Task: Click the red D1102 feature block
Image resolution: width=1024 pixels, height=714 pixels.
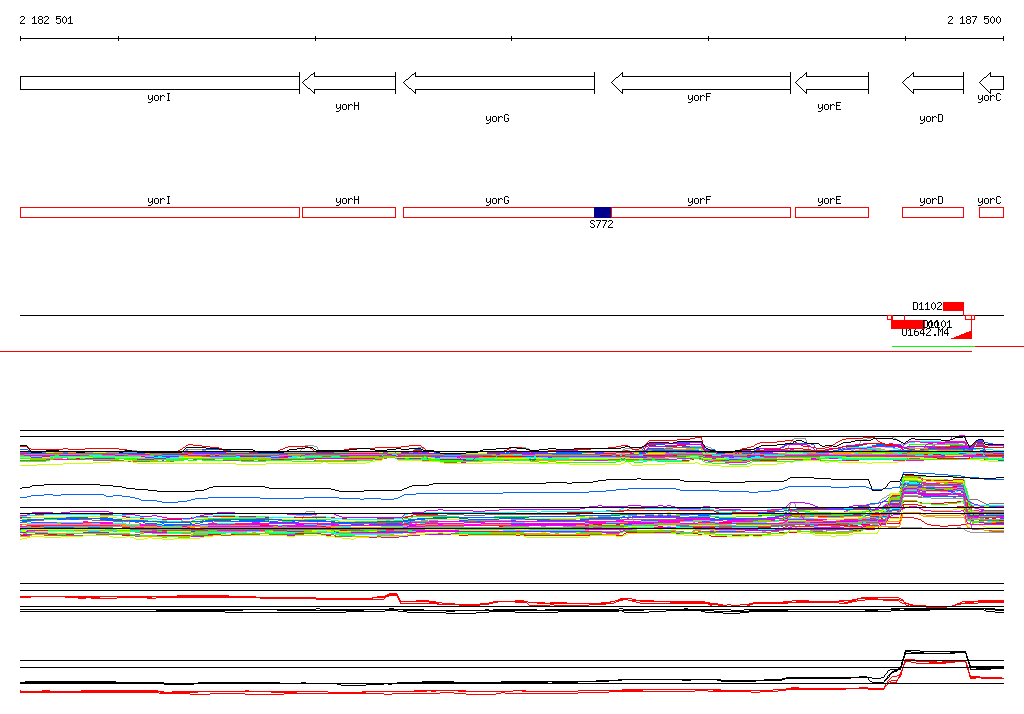Action: tap(953, 306)
